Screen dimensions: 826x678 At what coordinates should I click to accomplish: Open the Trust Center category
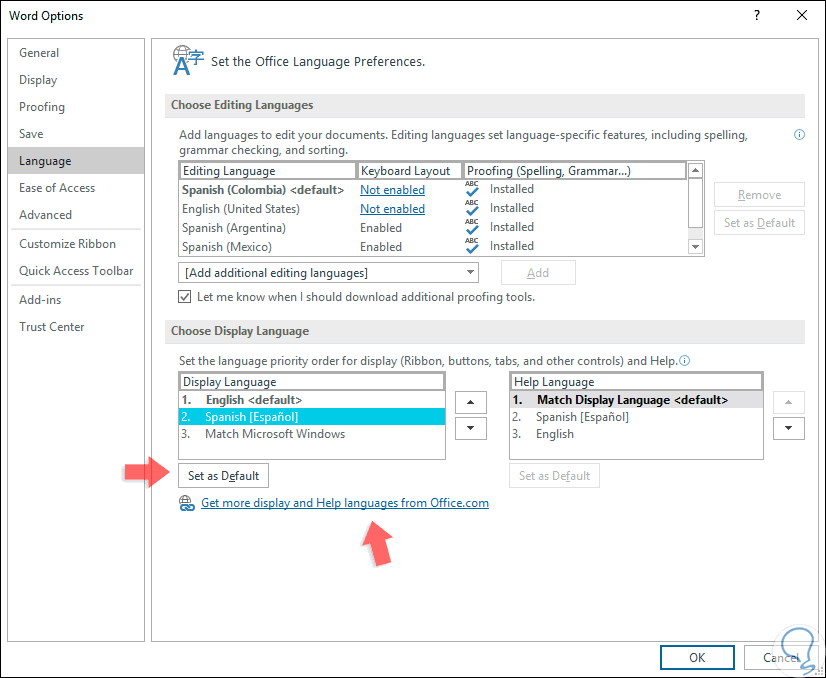coord(76,327)
